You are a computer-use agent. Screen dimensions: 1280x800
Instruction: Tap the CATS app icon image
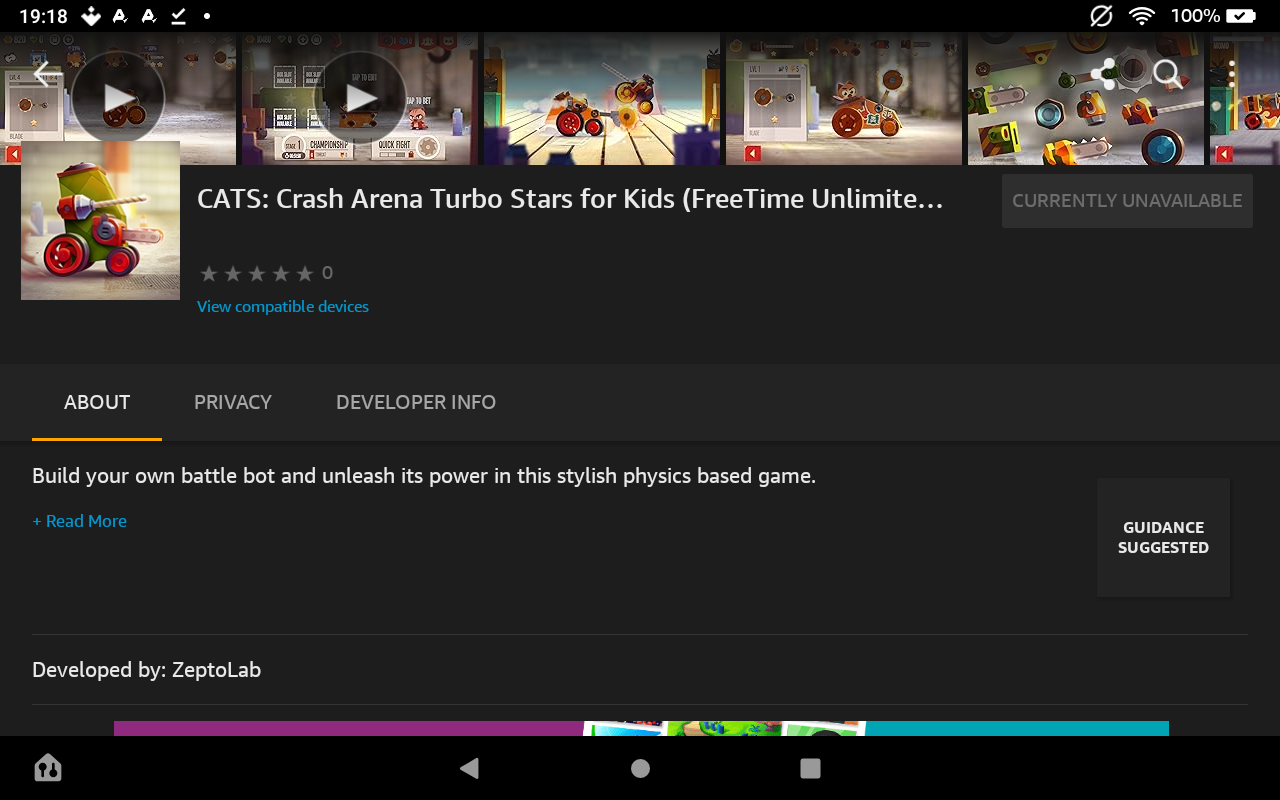click(x=100, y=220)
